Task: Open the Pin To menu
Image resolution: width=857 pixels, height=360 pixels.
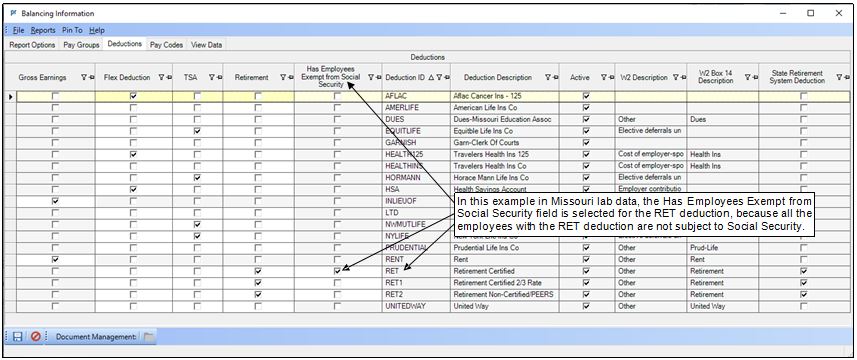Action: coord(72,31)
